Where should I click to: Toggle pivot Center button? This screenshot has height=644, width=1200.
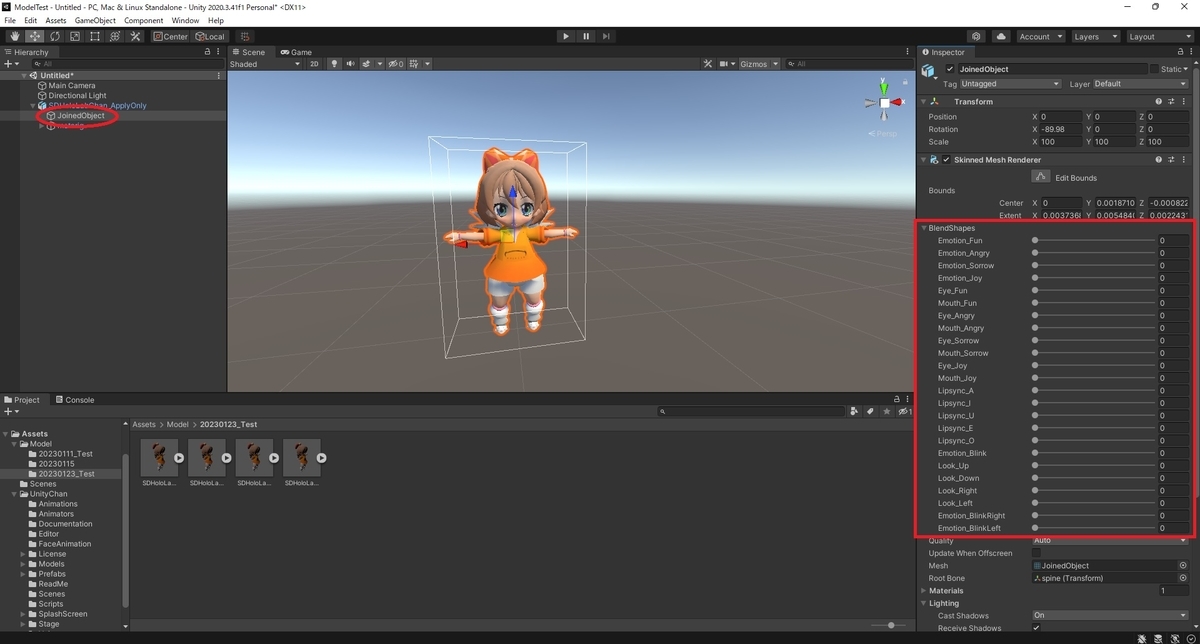point(170,36)
